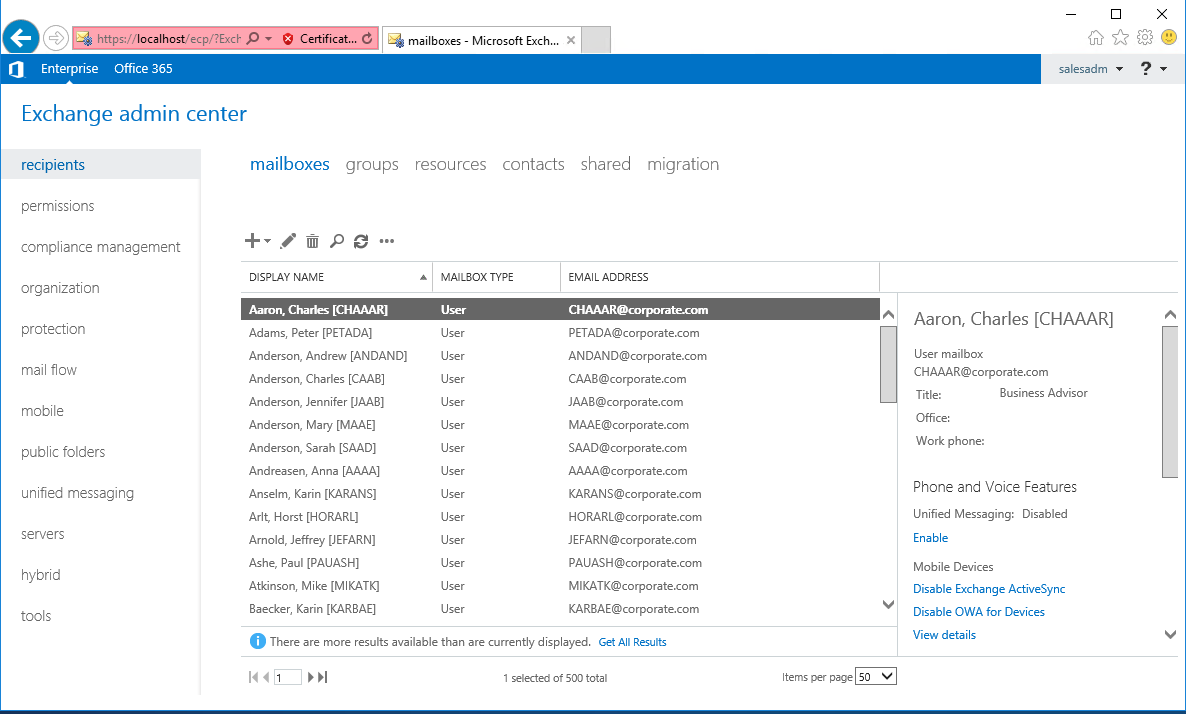
Task: Close the mailboxes browser tab
Action: click(571, 40)
